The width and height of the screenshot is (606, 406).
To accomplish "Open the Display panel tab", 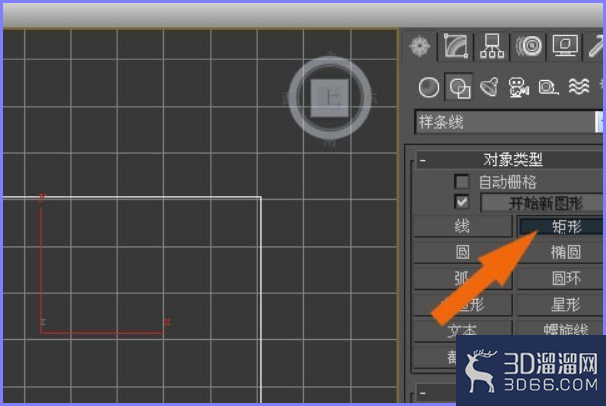I will tap(565, 46).
